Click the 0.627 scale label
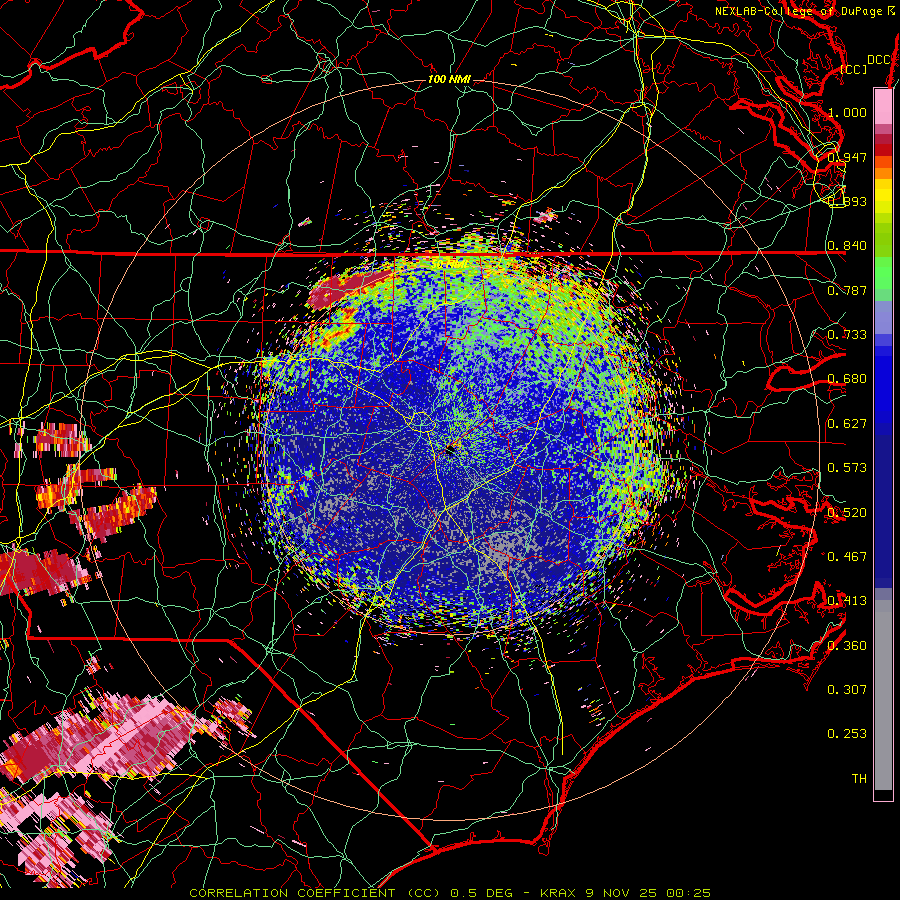This screenshot has width=900, height=900. point(847,424)
